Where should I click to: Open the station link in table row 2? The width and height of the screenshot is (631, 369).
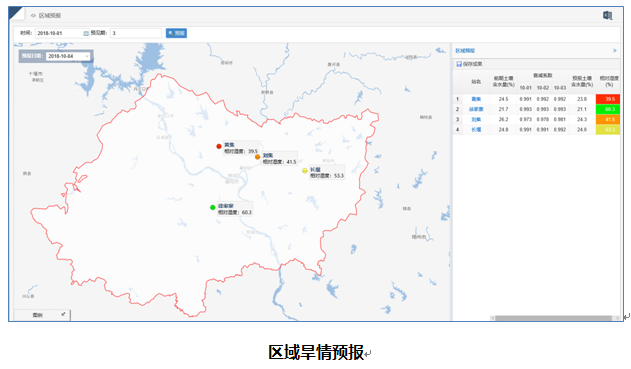(x=476, y=109)
